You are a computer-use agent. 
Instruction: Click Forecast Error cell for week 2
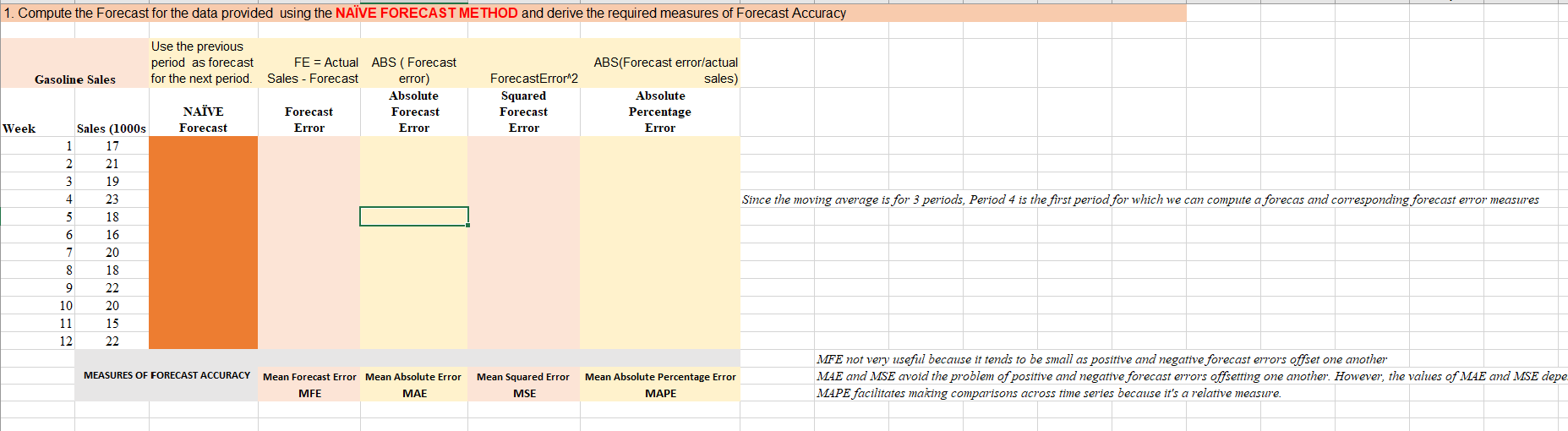pyautogui.click(x=309, y=164)
